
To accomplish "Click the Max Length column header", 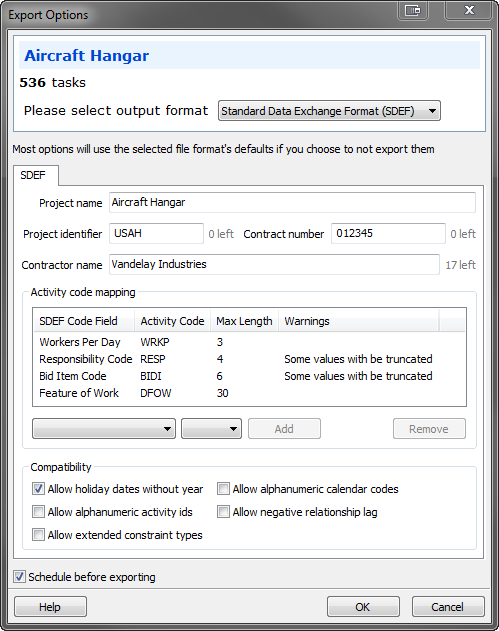I will (244, 321).
